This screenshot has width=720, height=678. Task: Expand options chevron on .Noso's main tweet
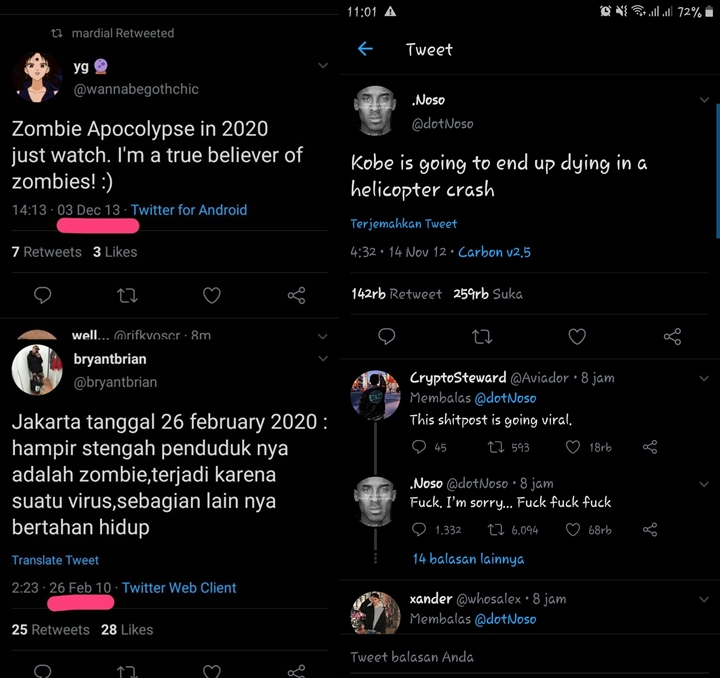click(704, 100)
